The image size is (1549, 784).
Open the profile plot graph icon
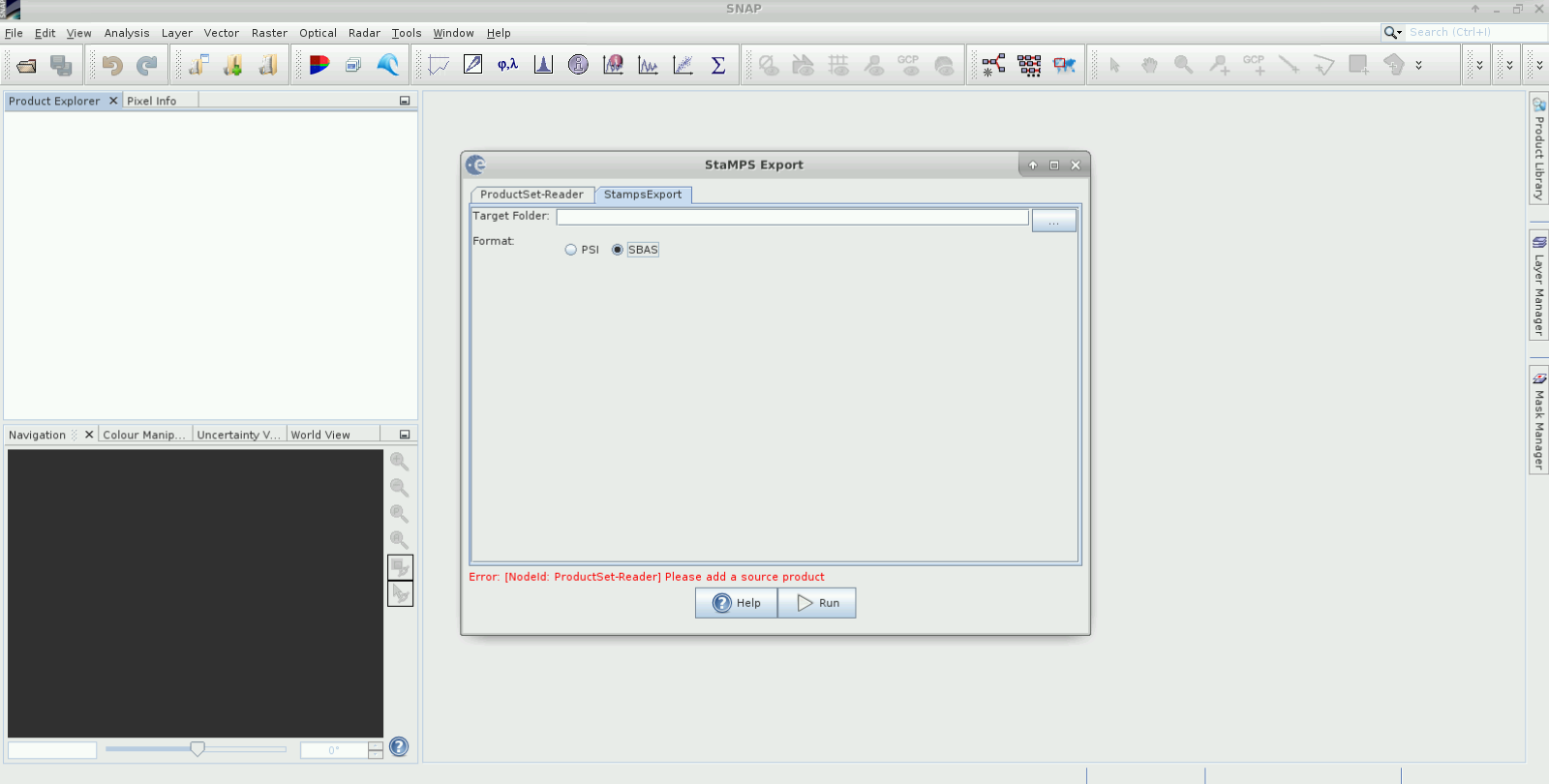pos(648,65)
